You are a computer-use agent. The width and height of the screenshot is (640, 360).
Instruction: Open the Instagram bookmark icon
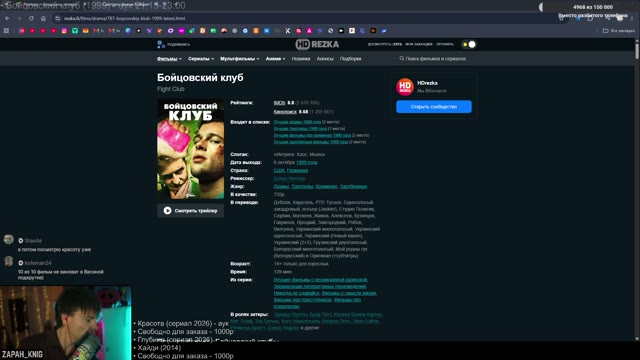tap(64, 31)
